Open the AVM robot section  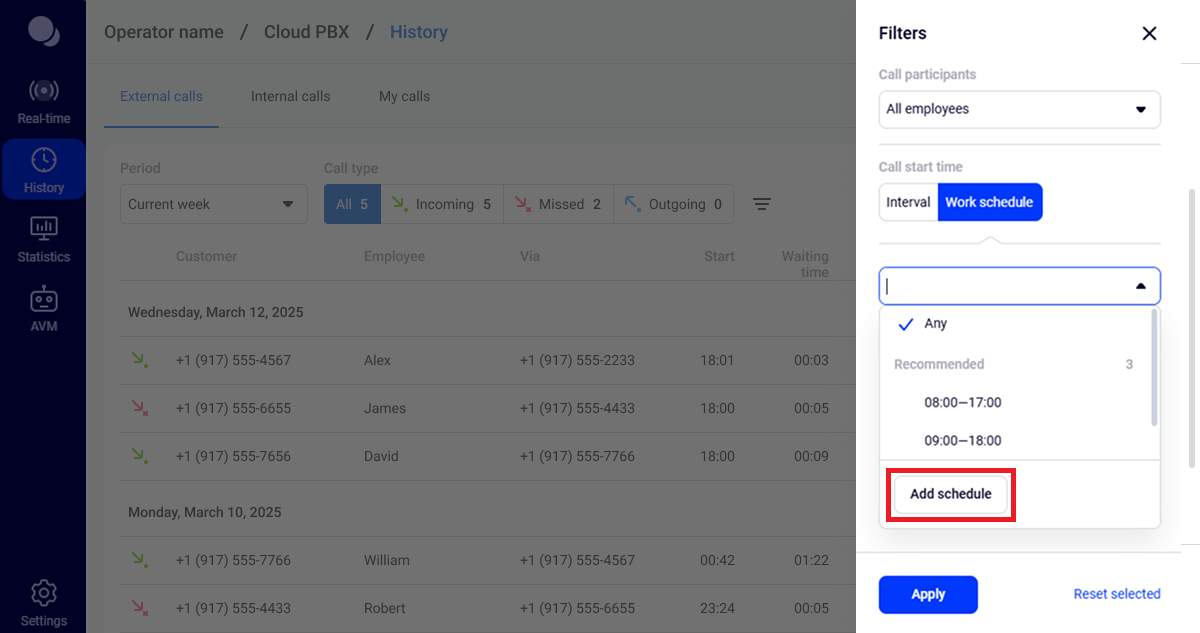(43, 308)
